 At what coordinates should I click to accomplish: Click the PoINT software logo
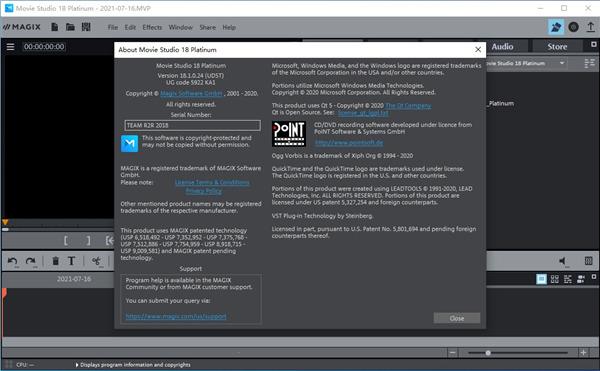pyautogui.click(x=289, y=134)
